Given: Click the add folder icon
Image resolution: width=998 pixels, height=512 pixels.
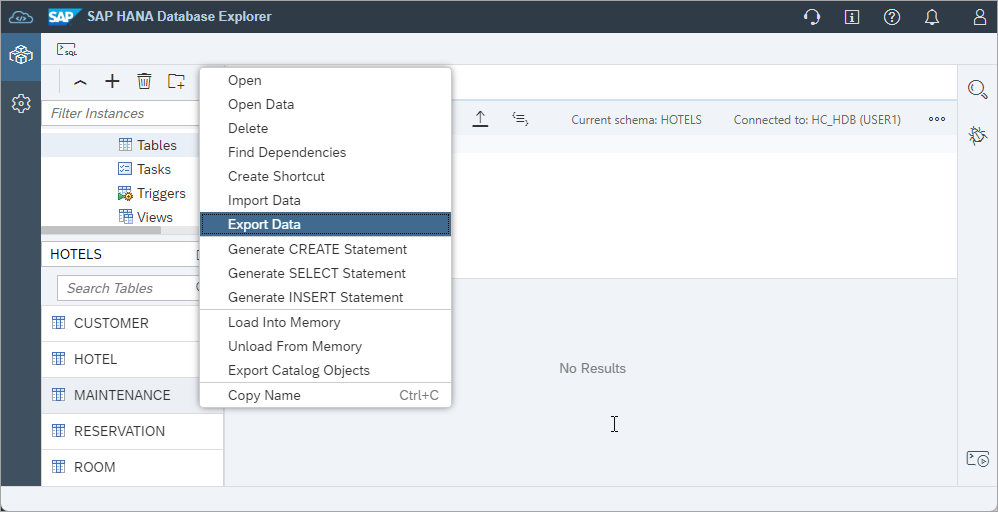Looking at the screenshot, I should tap(176, 81).
